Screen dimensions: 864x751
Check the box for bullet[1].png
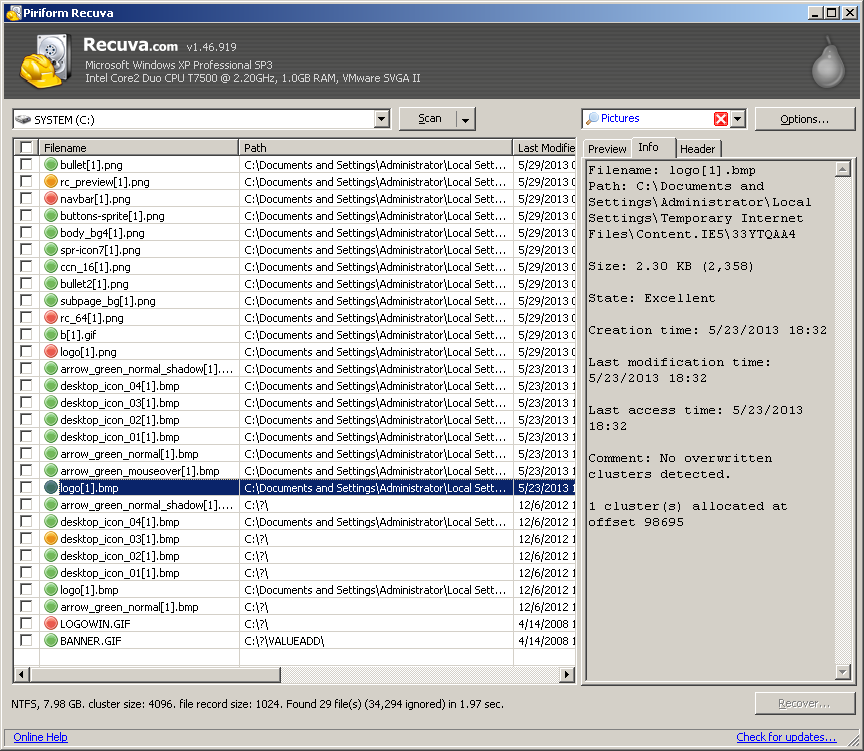click(x=26, y=164)
